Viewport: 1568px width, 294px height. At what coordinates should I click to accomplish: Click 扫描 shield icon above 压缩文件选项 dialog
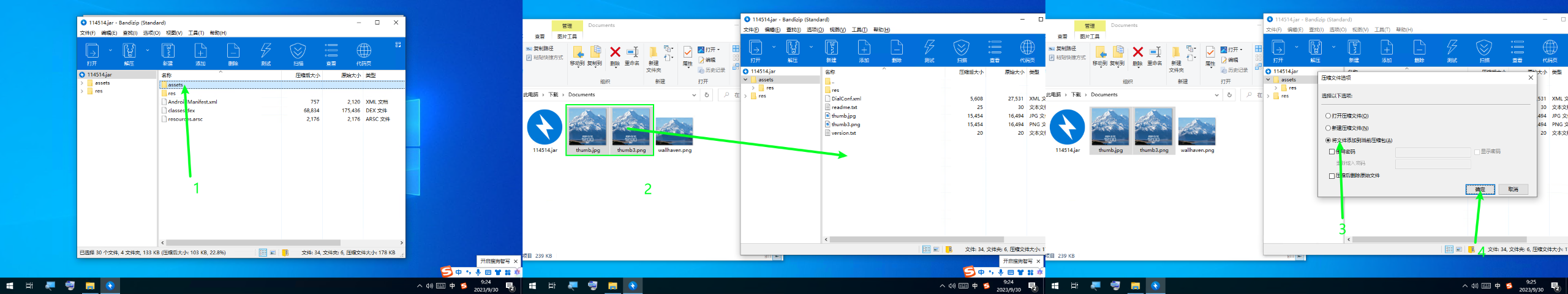click(1484, 50)
